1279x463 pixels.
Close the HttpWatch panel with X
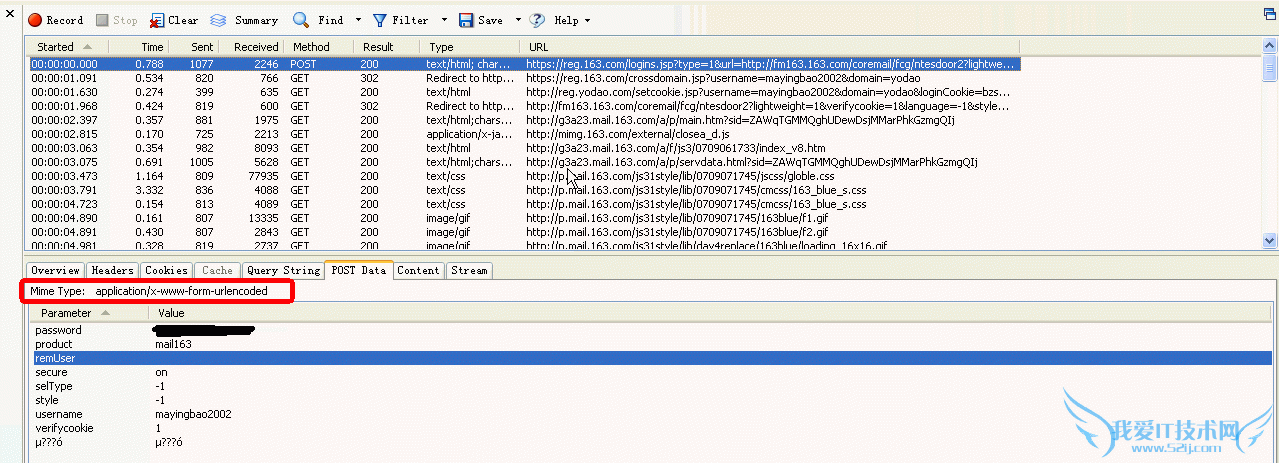coord(10,14)
